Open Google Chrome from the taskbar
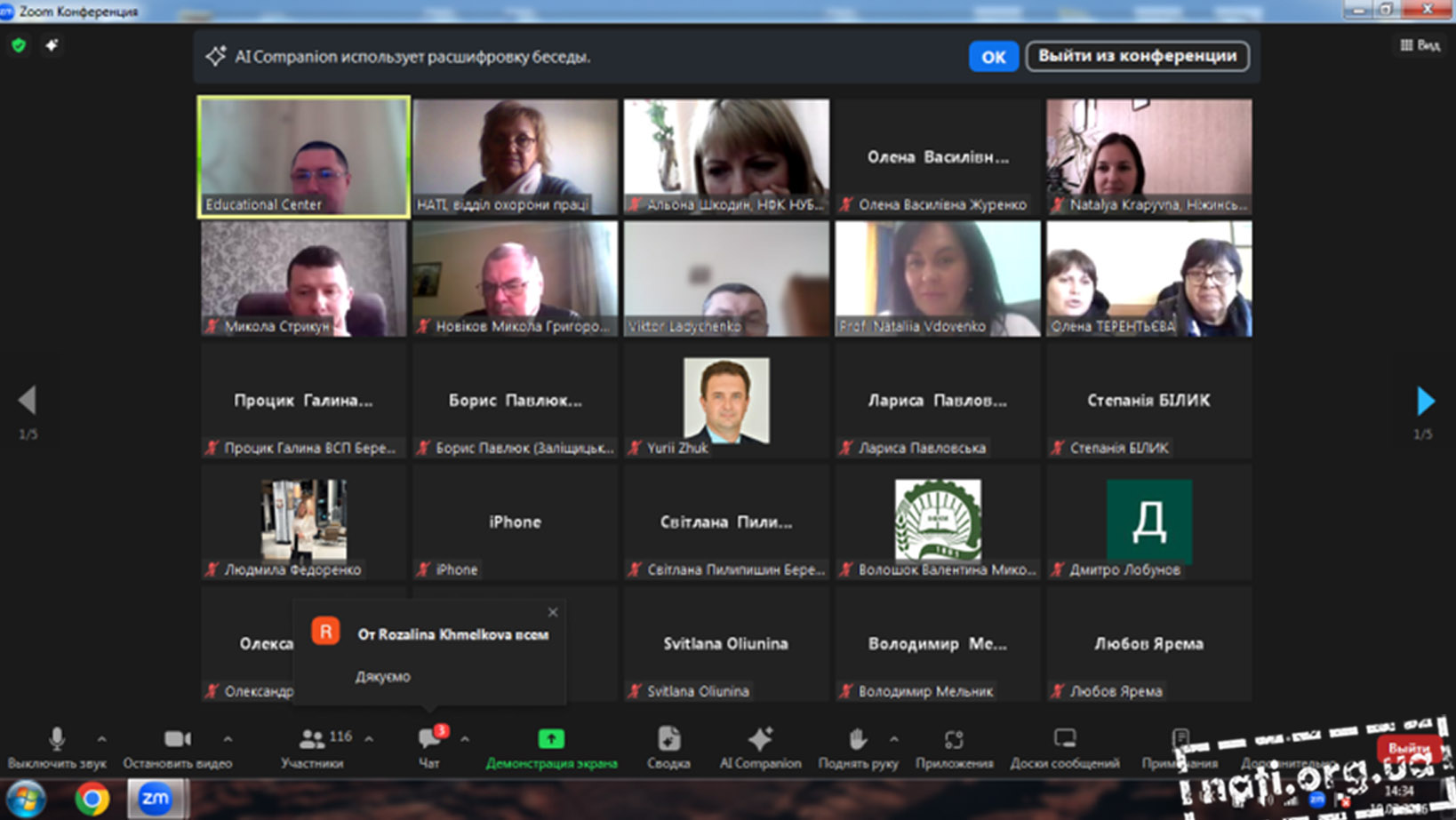Screen dimensions: 1456x820 (x=92, y=799)
